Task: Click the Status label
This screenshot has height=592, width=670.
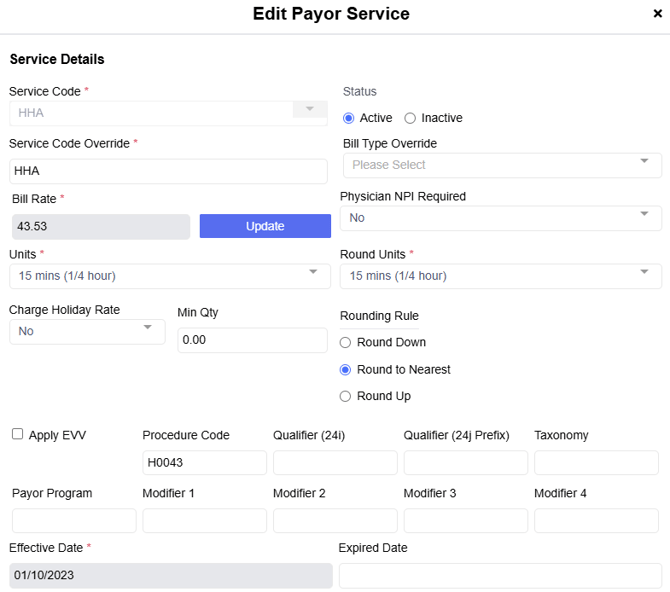Action: (360, 91)
